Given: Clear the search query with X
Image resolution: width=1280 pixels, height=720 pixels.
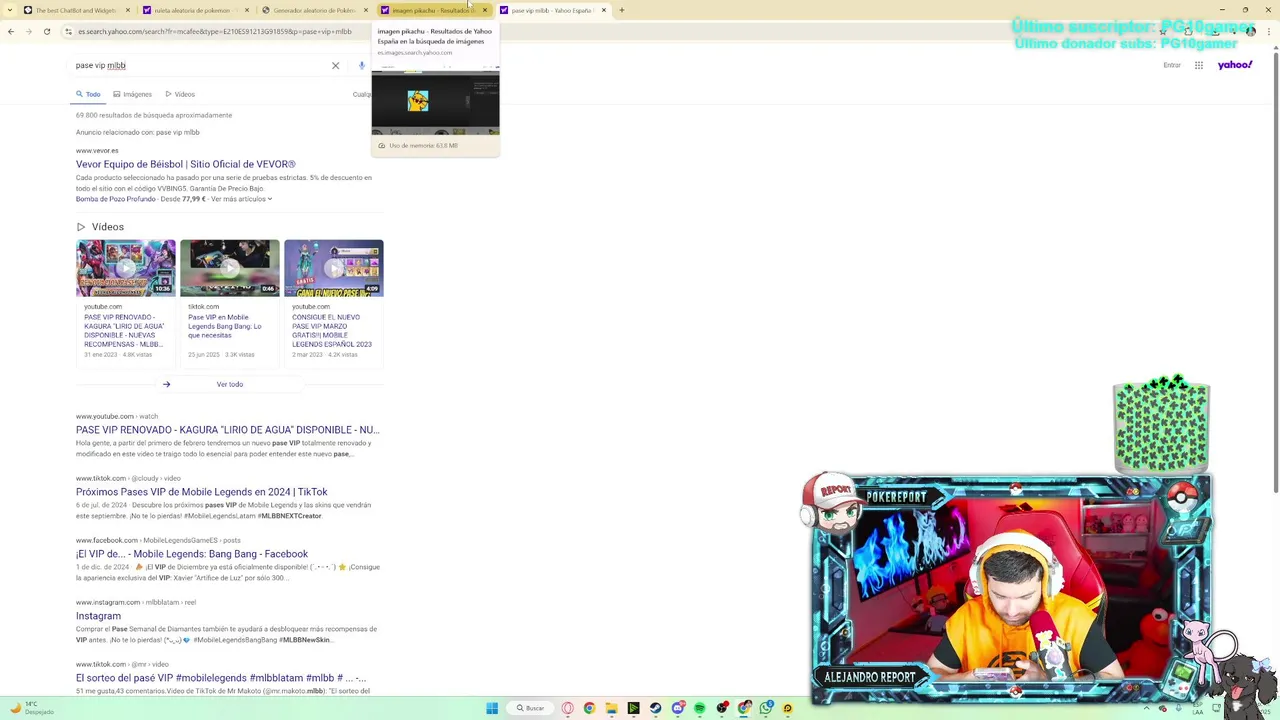Looking at the screenshot, I should tap(335, 66).
